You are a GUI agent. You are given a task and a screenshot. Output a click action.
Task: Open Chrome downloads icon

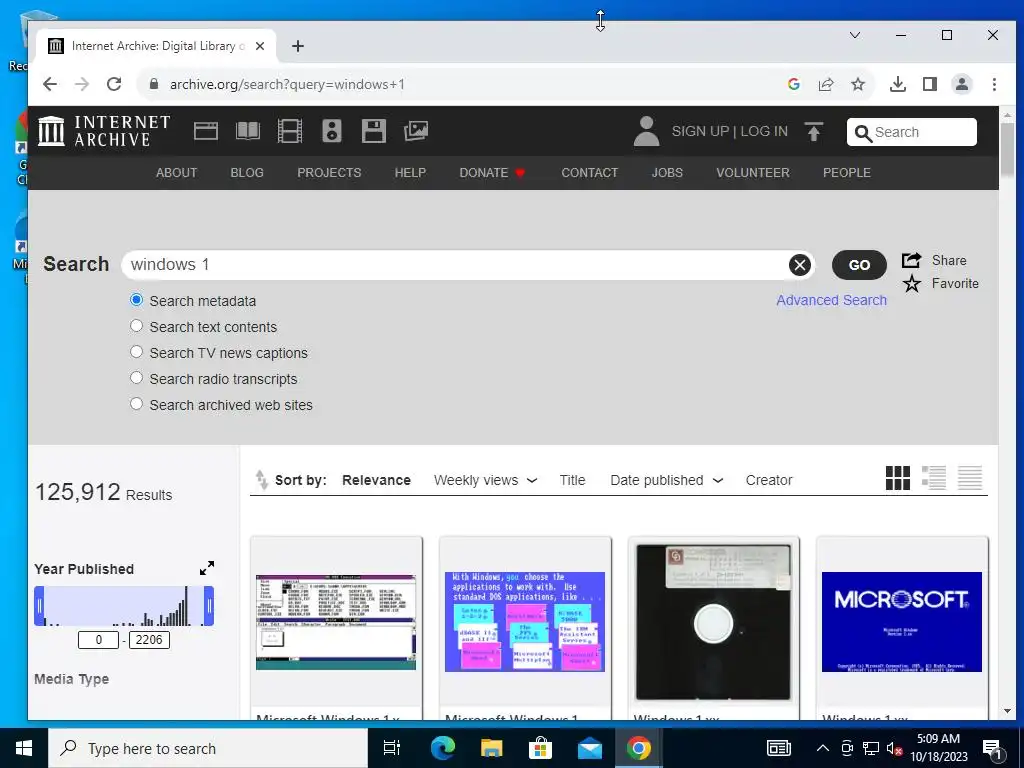coord(898,84)
